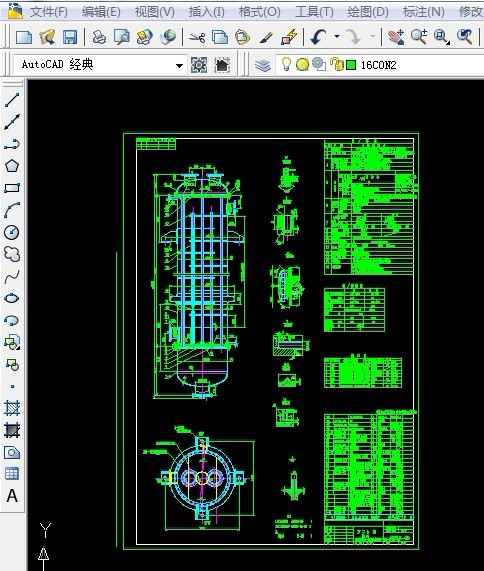484x571 pixels.
Task: Select the Rectangle tool
Action: click(x=12, y=188)
